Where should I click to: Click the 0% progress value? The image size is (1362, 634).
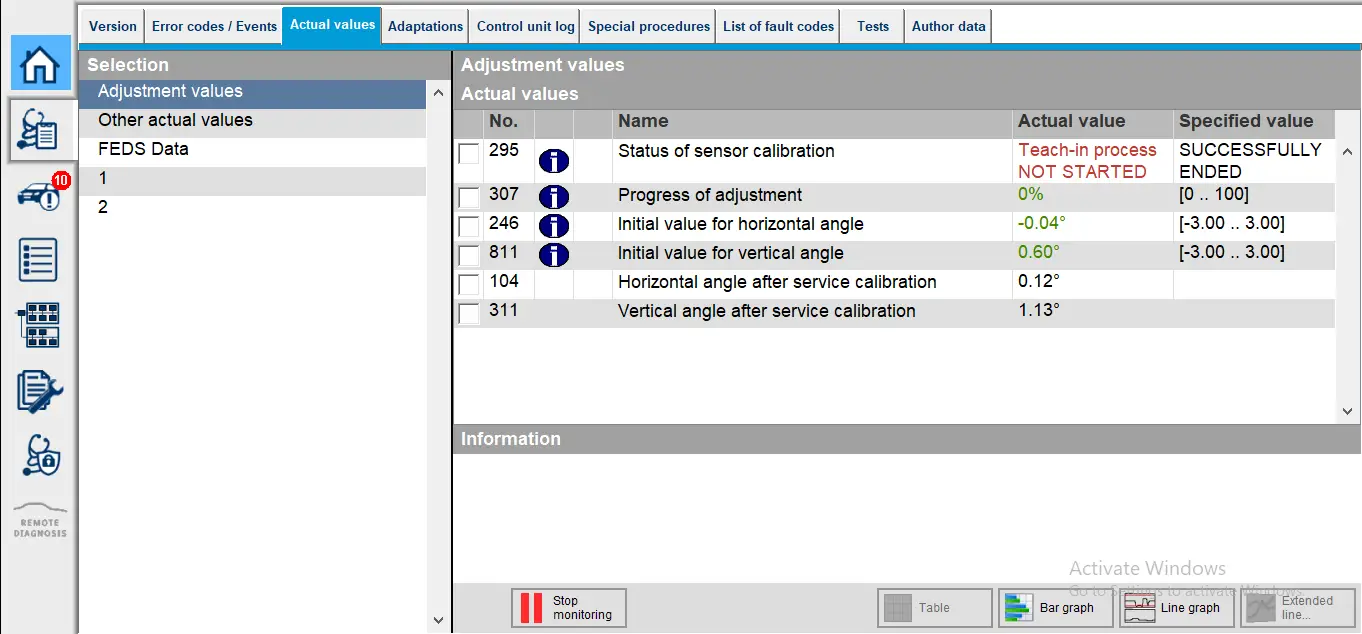coord(1031,195)
